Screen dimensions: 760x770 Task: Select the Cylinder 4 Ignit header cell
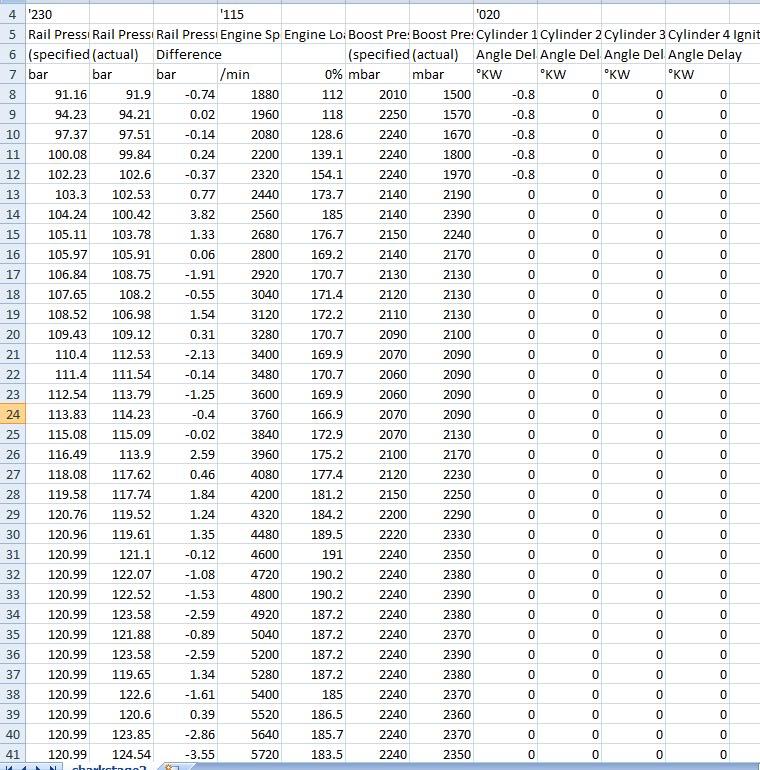tap(698, 34)
